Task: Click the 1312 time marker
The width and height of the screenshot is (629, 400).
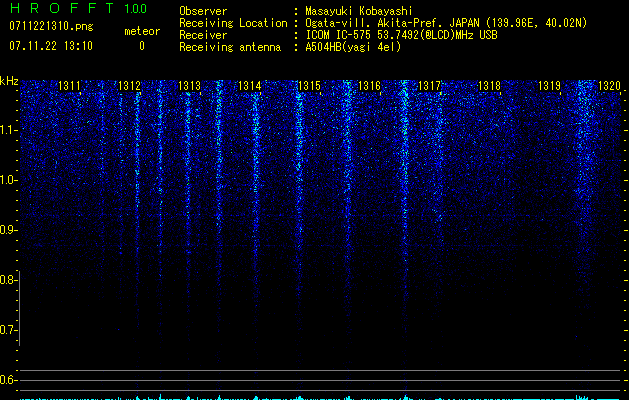Action: click(130, 86)
